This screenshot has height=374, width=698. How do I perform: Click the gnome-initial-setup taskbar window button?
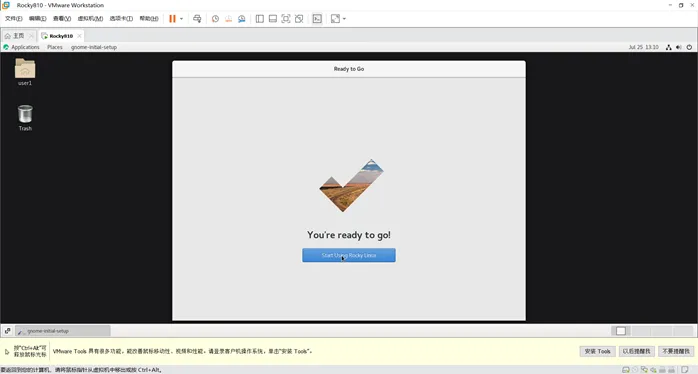click(63, 331)
